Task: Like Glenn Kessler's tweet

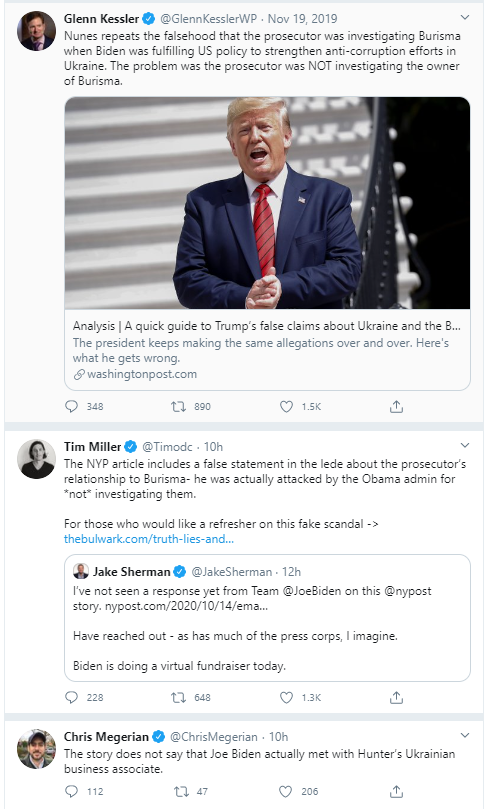Action: coord(286,407)
